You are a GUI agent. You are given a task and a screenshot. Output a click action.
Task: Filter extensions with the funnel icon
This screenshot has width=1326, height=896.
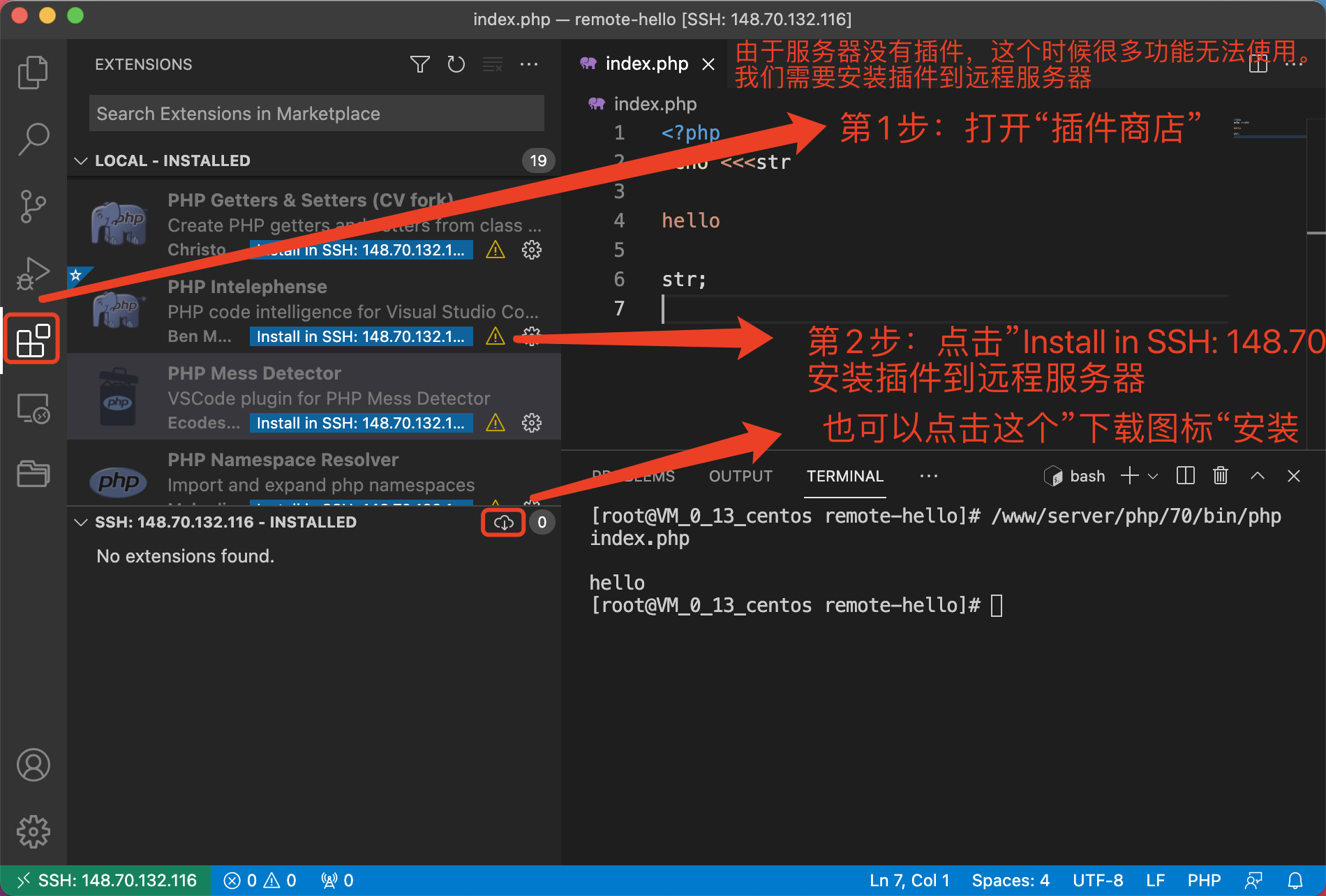[x=419, y=64]
